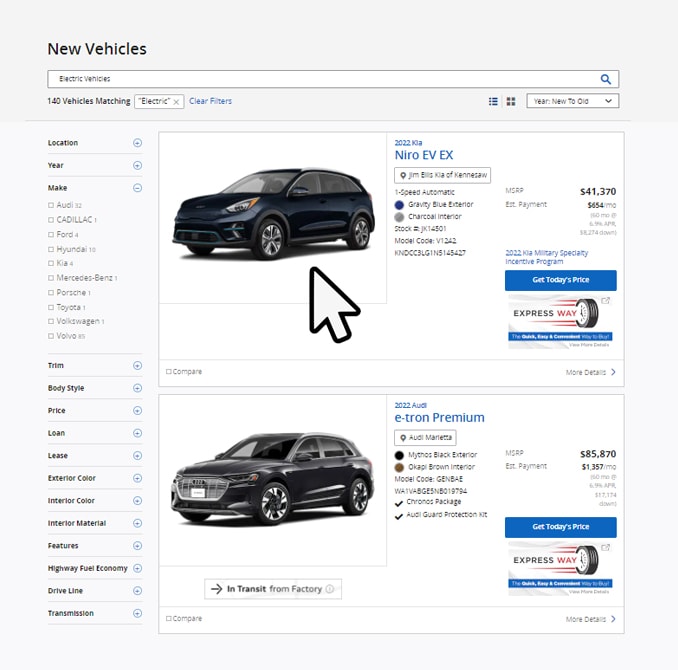This screenshot has width=678, height=670.
Task: Check the Kia make filter
Action: [51, 263]
